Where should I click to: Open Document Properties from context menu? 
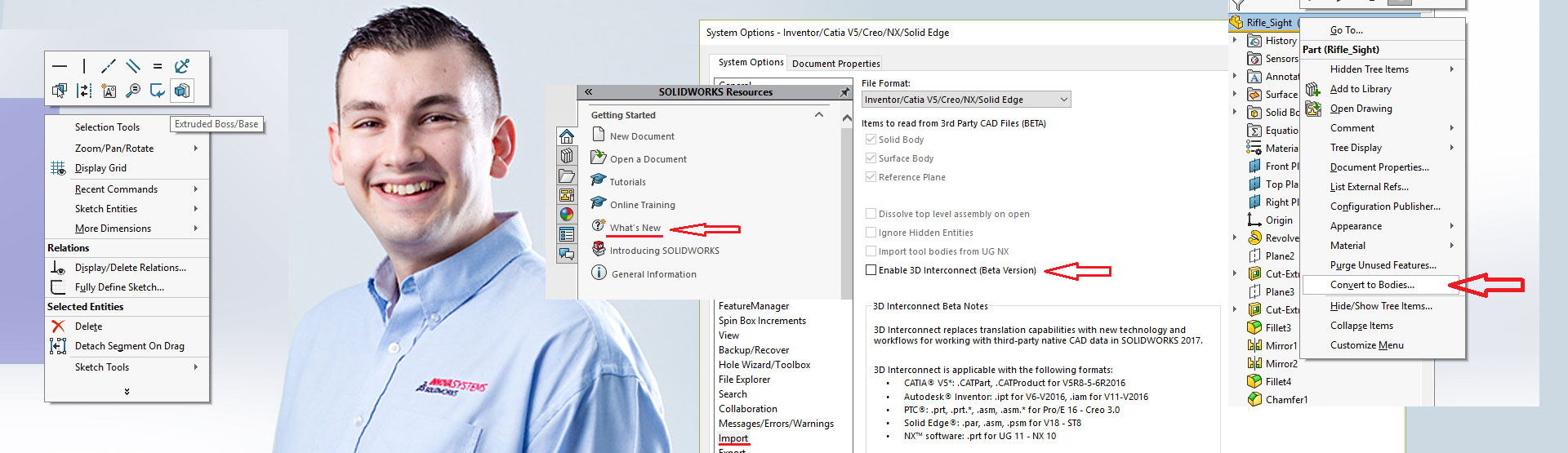(x=1379, y=167)
